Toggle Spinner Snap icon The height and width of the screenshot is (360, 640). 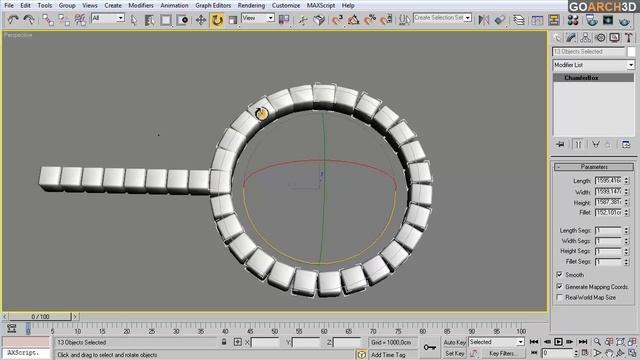pos(386,20)
